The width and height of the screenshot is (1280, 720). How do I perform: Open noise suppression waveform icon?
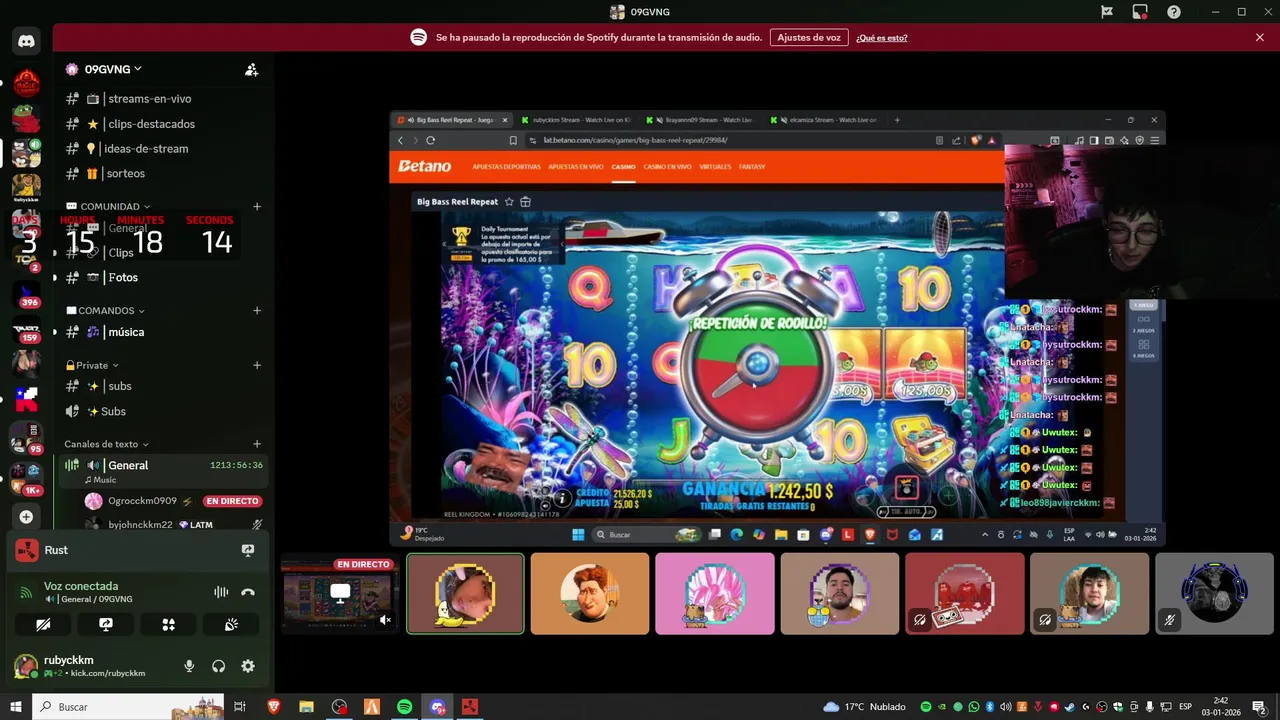(221, 592)
